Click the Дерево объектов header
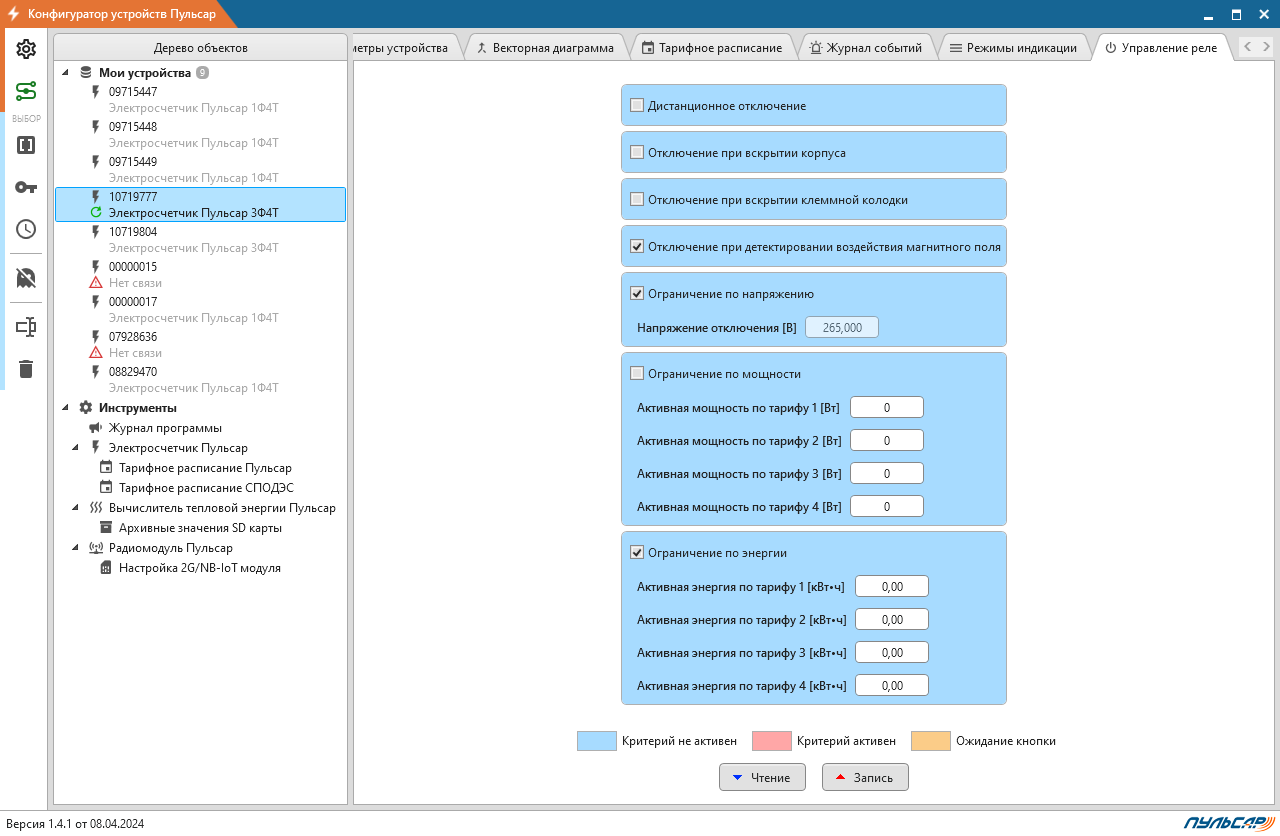The height and width of the screenshot is (836, 1280). coord(200,47)
